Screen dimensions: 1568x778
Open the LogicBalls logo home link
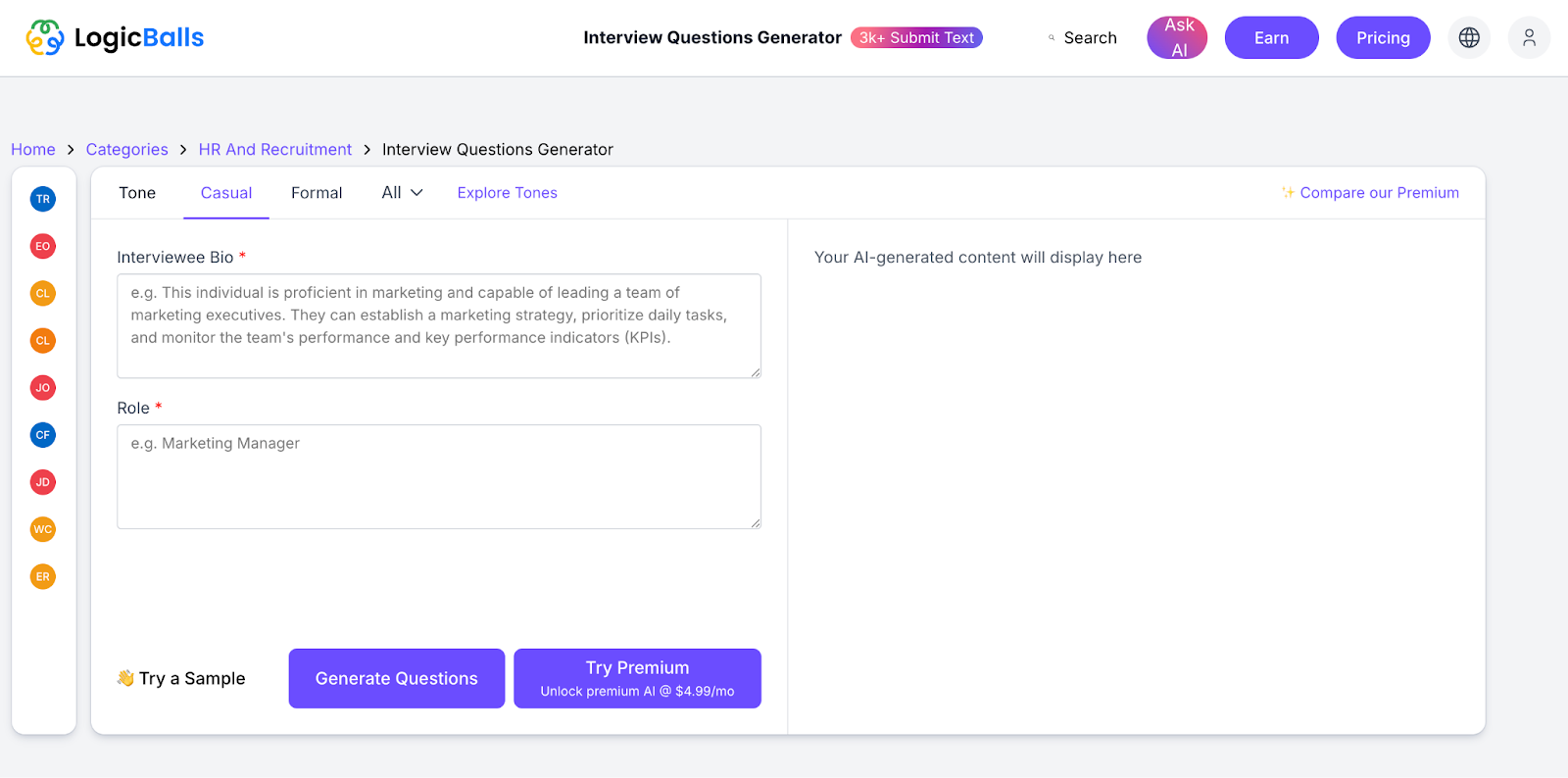pyautogui.click(x=115, y=38)
